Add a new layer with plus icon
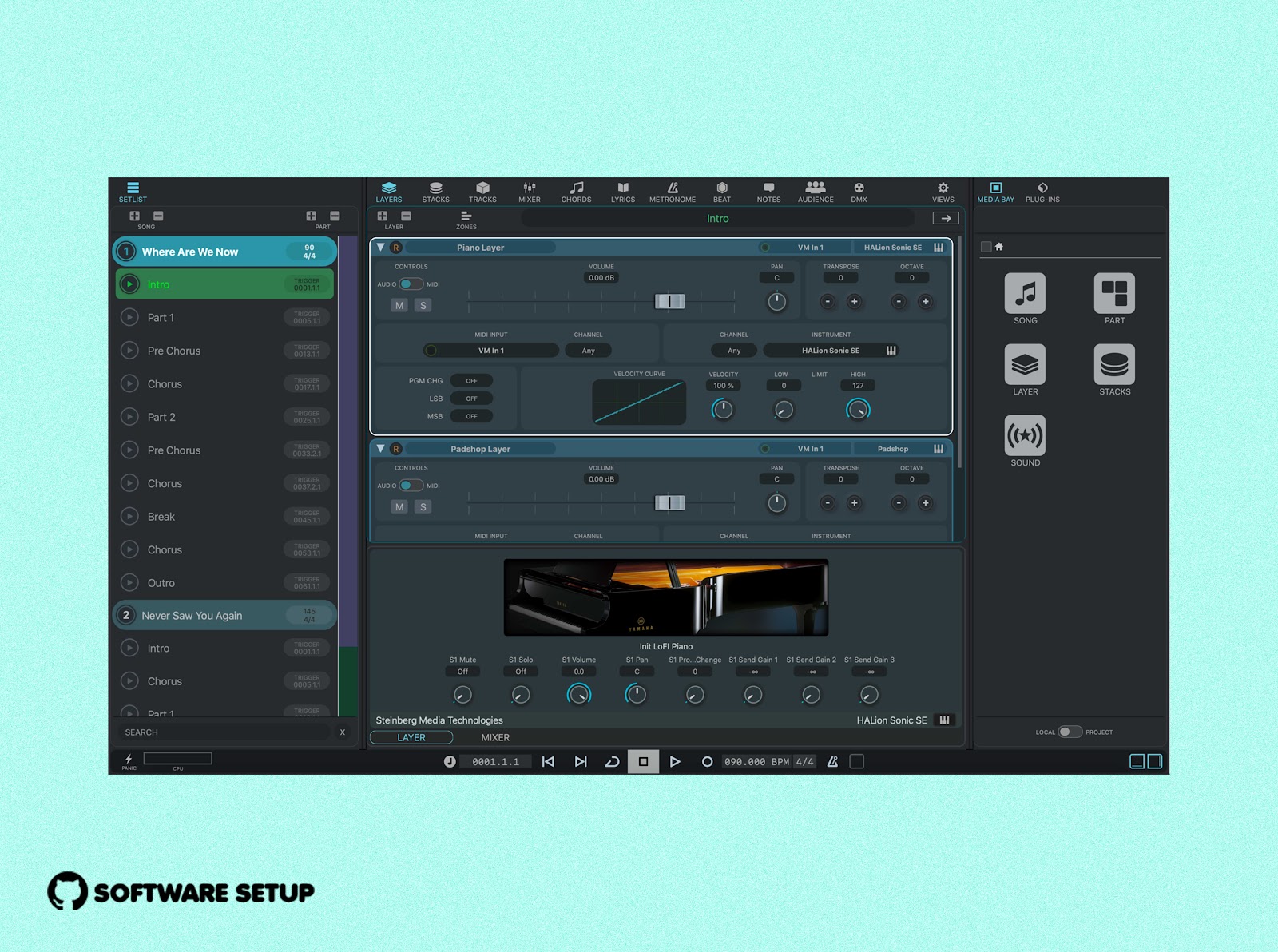Screen dimensions: 1278x952 pos(383,216)
